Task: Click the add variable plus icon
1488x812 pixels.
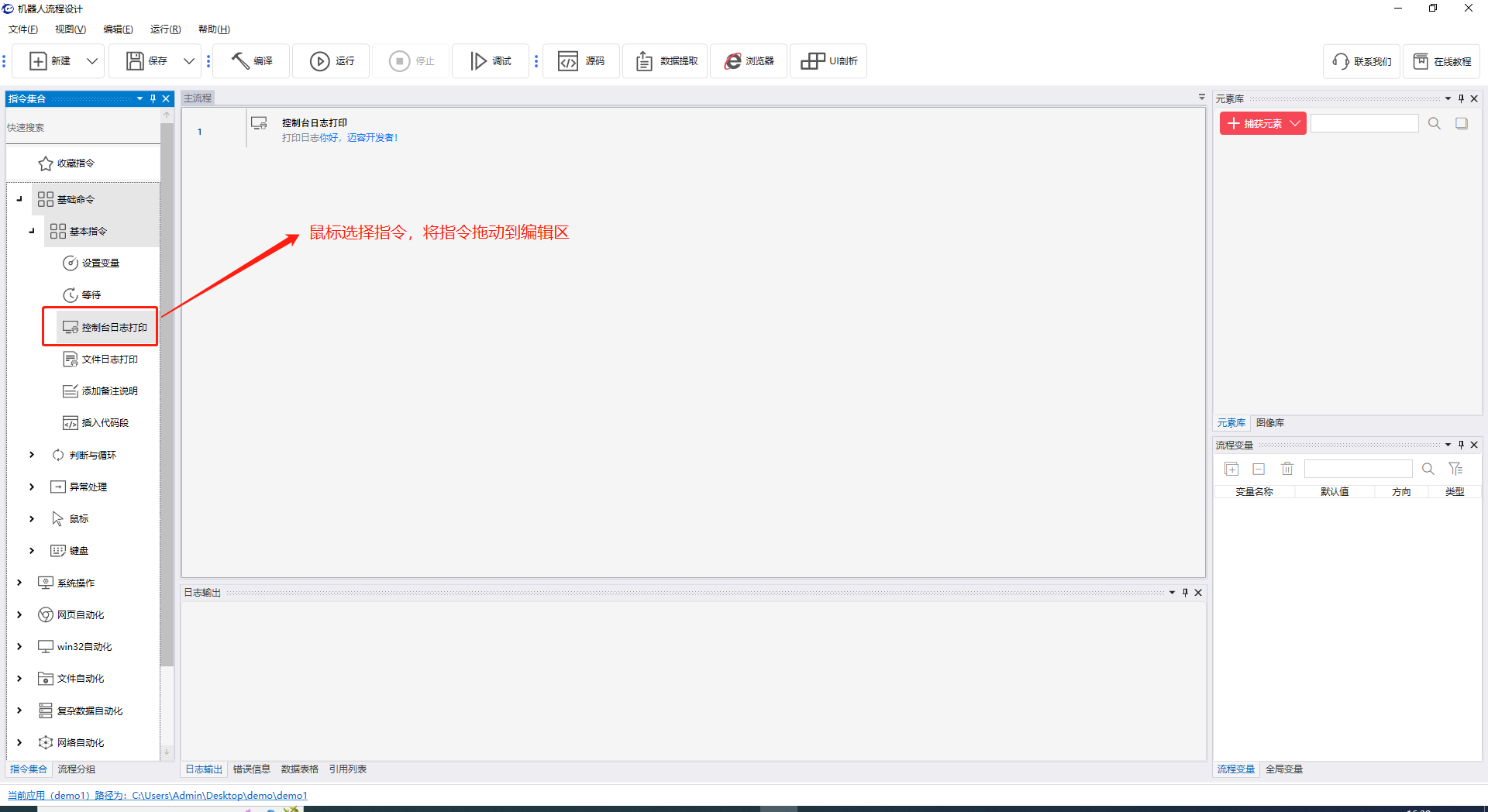Action: pos(1231,469)
